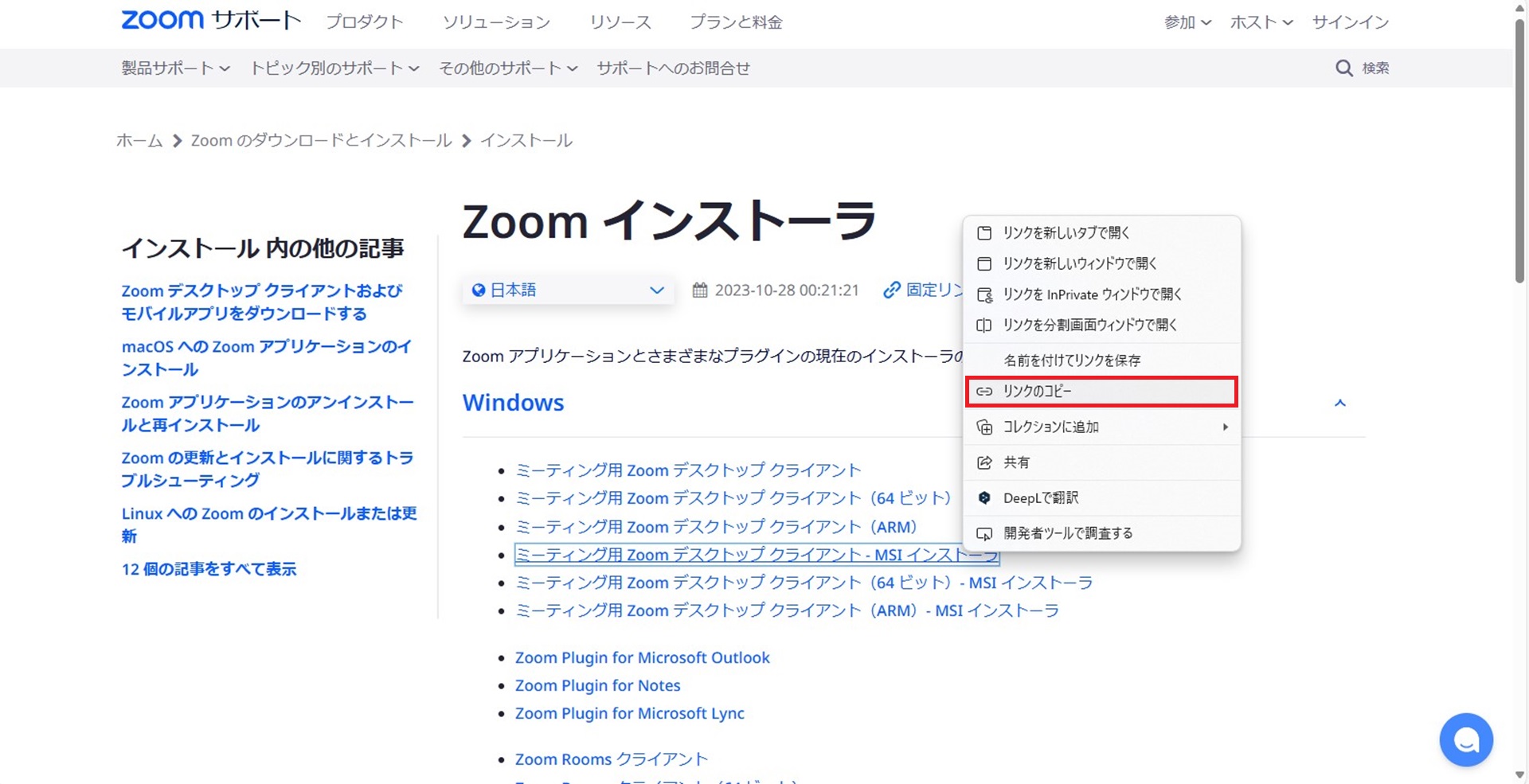Select リンクを InPrivate ウィンドウで開く
This screenshot has width=1529, height=784.
(x=1102, y=294)
